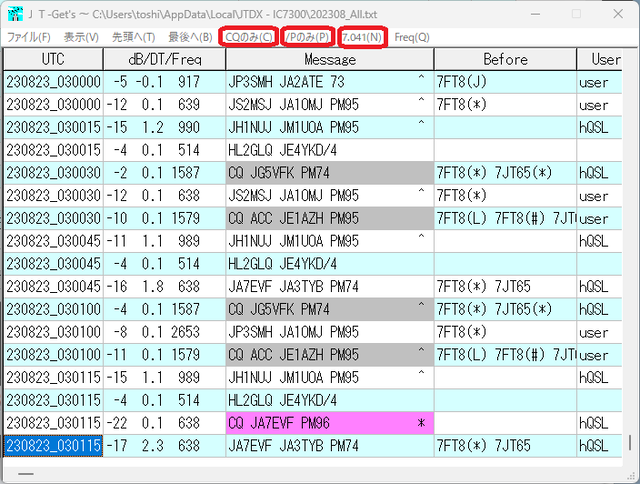Click the dB/DT/Freq column header
The height and width of the screenshot is (484, 640).
[164, 59]
